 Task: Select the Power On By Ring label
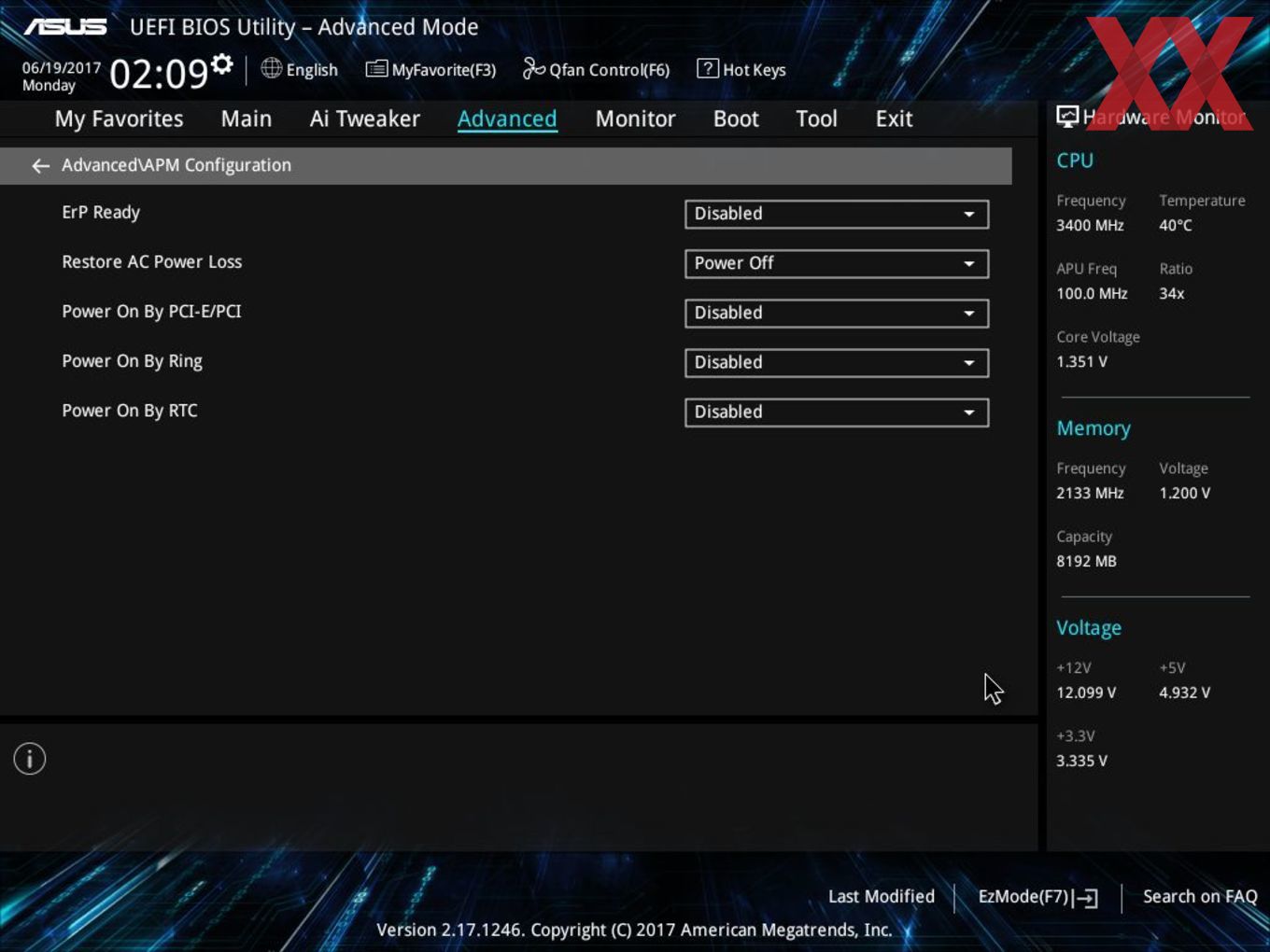click(132, 361)
